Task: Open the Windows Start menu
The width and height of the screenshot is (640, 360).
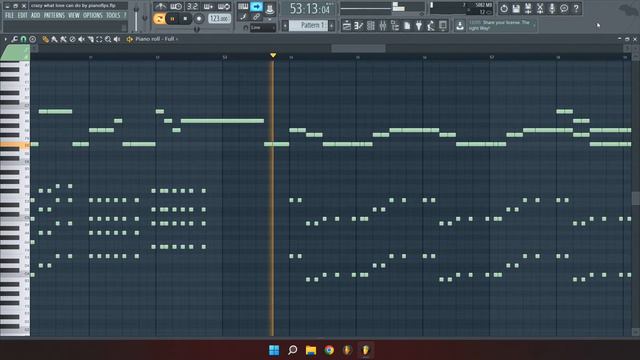Action: click(x=274, y=350)
